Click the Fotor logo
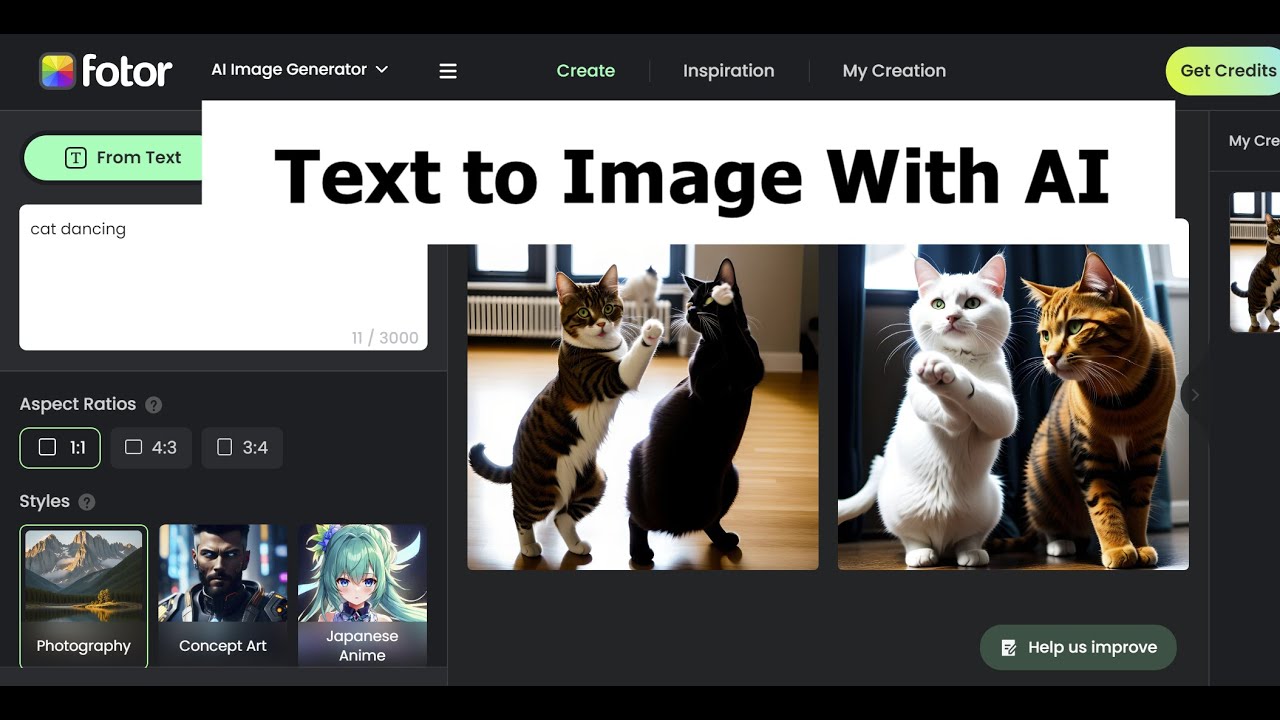Screen dimensions: 1280x720 pos(105,71)
